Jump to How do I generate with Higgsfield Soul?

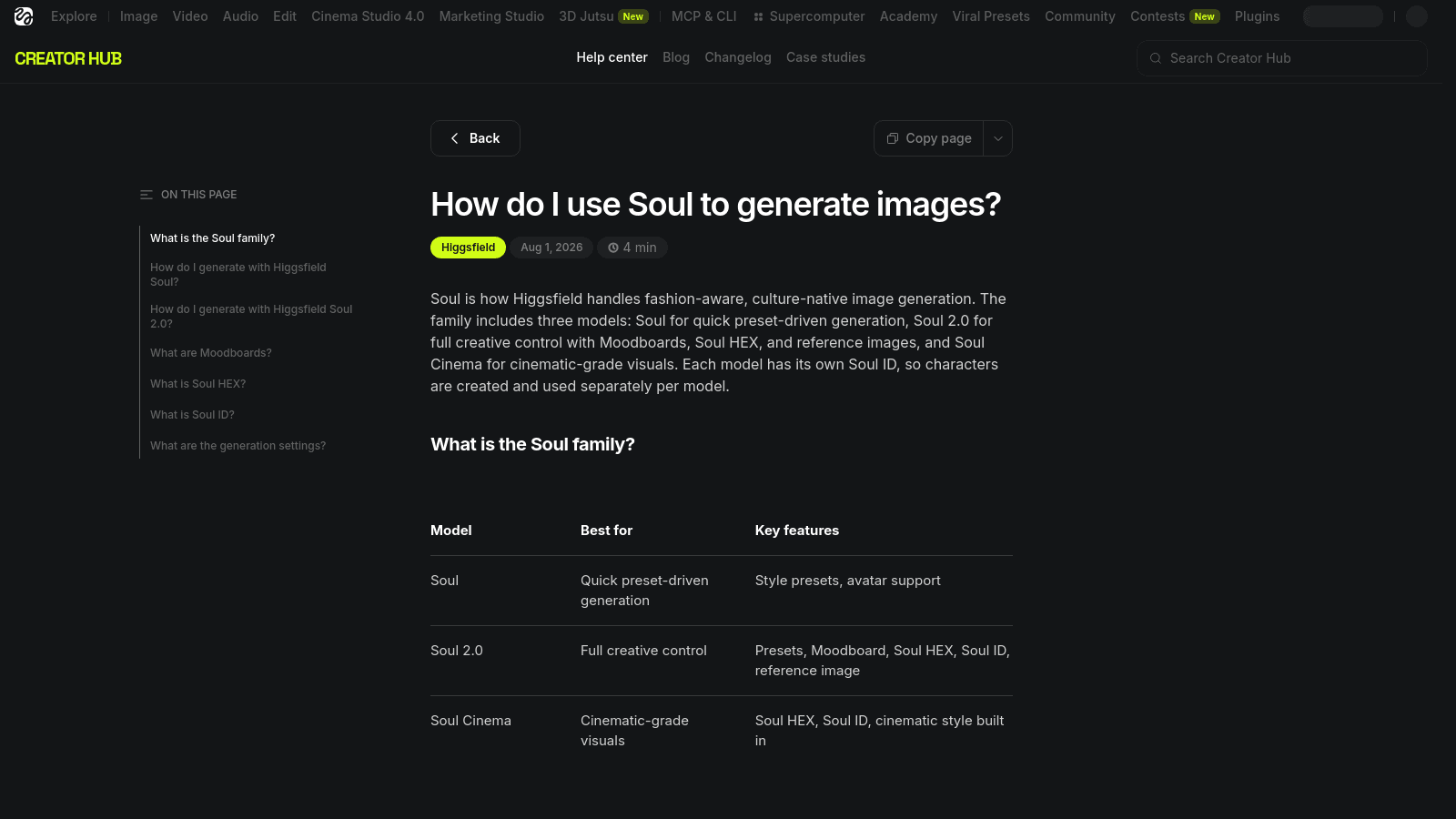(x=238, y=275)
